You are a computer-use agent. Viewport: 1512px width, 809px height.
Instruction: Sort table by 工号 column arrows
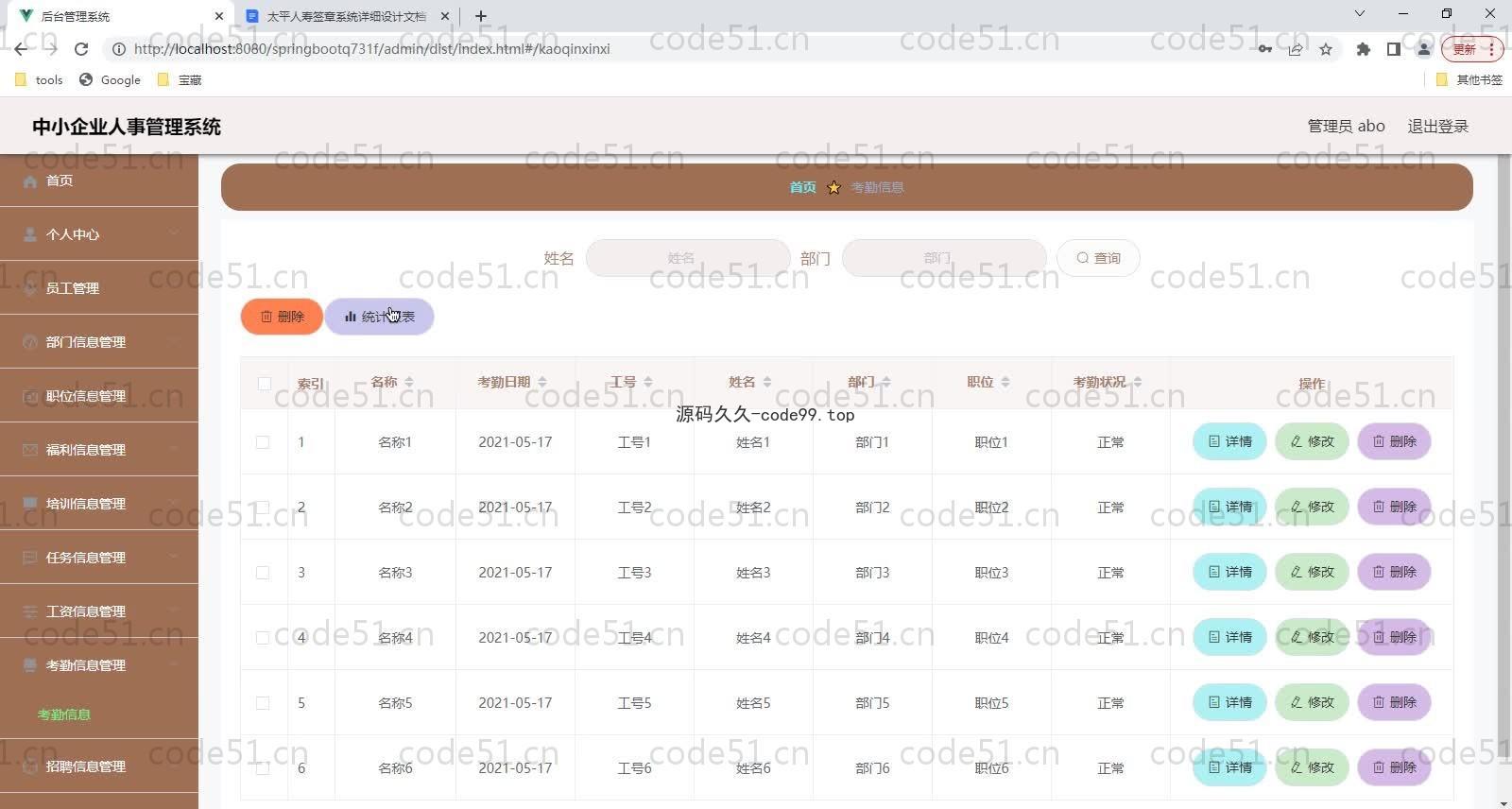(647, 382)
